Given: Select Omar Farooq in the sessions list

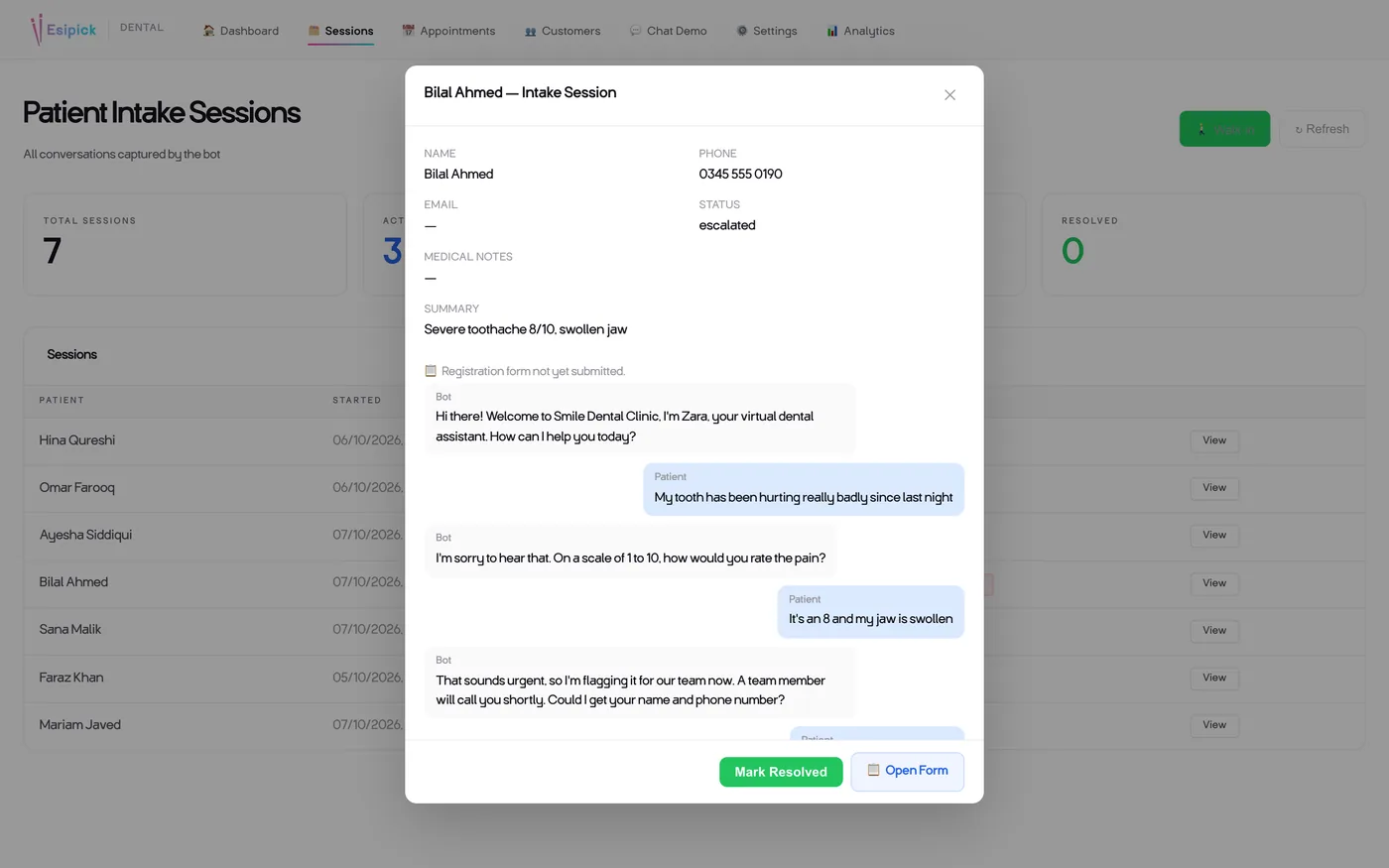Looking at the screenshot, I should click(x=76, y=488).
